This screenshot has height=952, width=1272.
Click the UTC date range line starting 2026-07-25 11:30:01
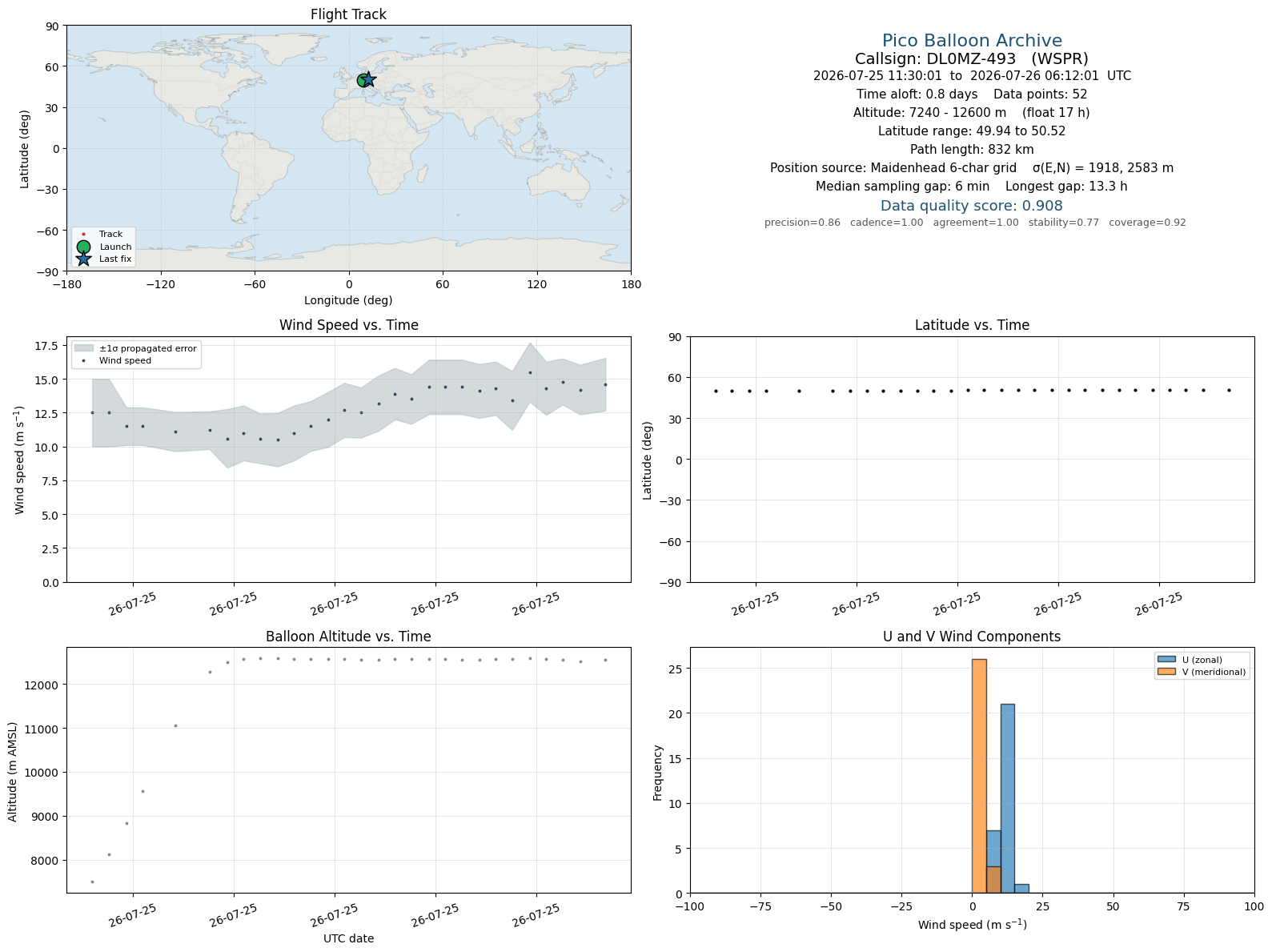[x=972, y=76]
